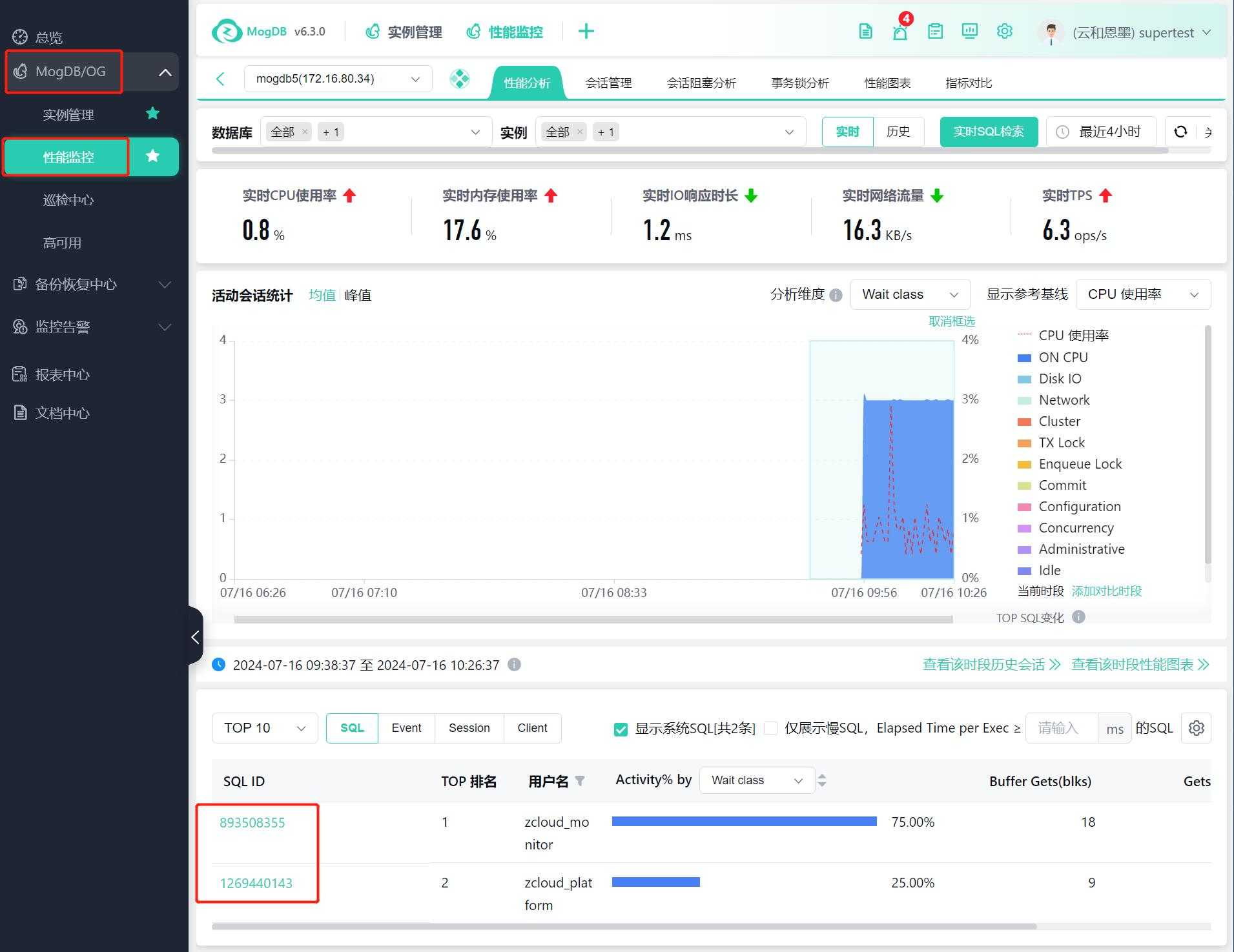This screenshot has height=952, width=1234.
Task: Switch to 实时 mode
Action: (847, 132)
